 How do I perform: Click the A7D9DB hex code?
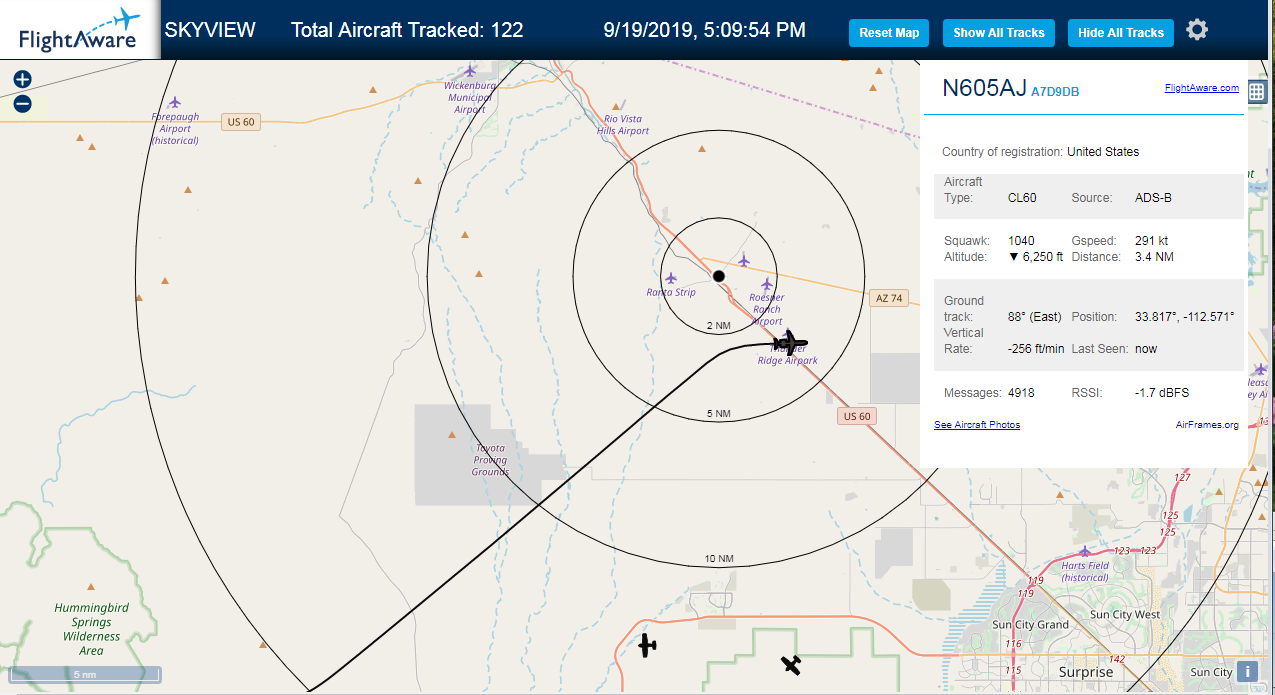[1055, 92]
